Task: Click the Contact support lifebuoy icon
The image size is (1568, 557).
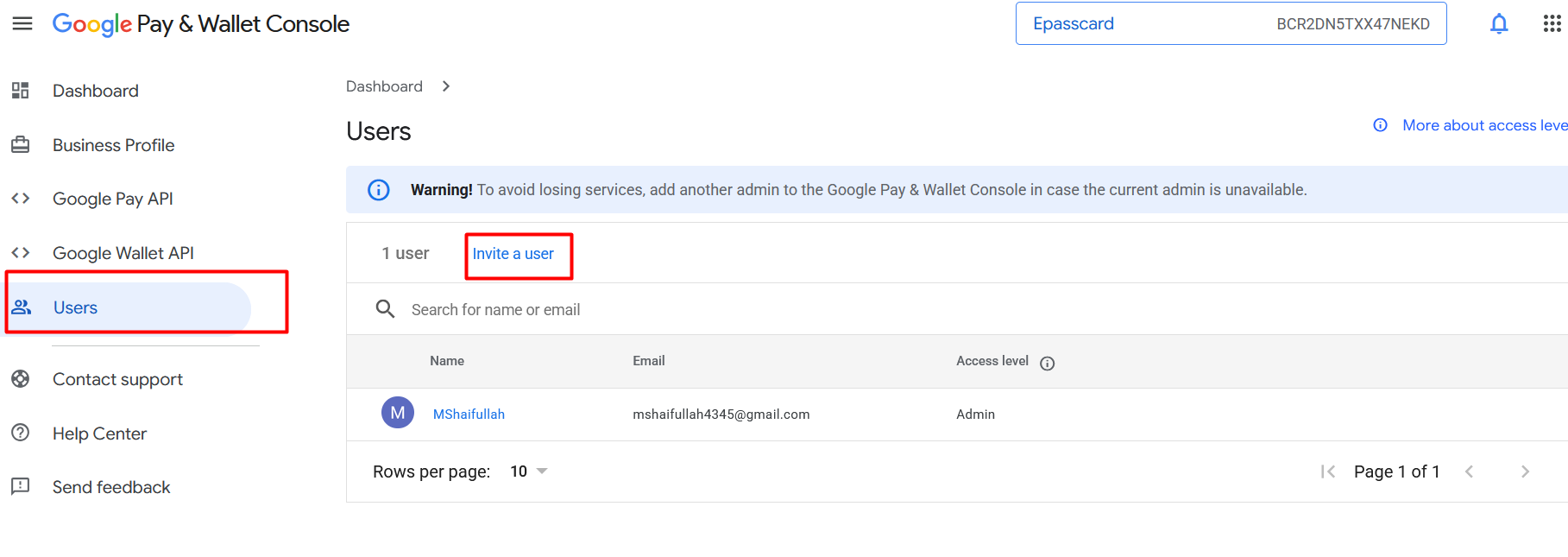Action: pyautogui.click(x=21, y=378)
